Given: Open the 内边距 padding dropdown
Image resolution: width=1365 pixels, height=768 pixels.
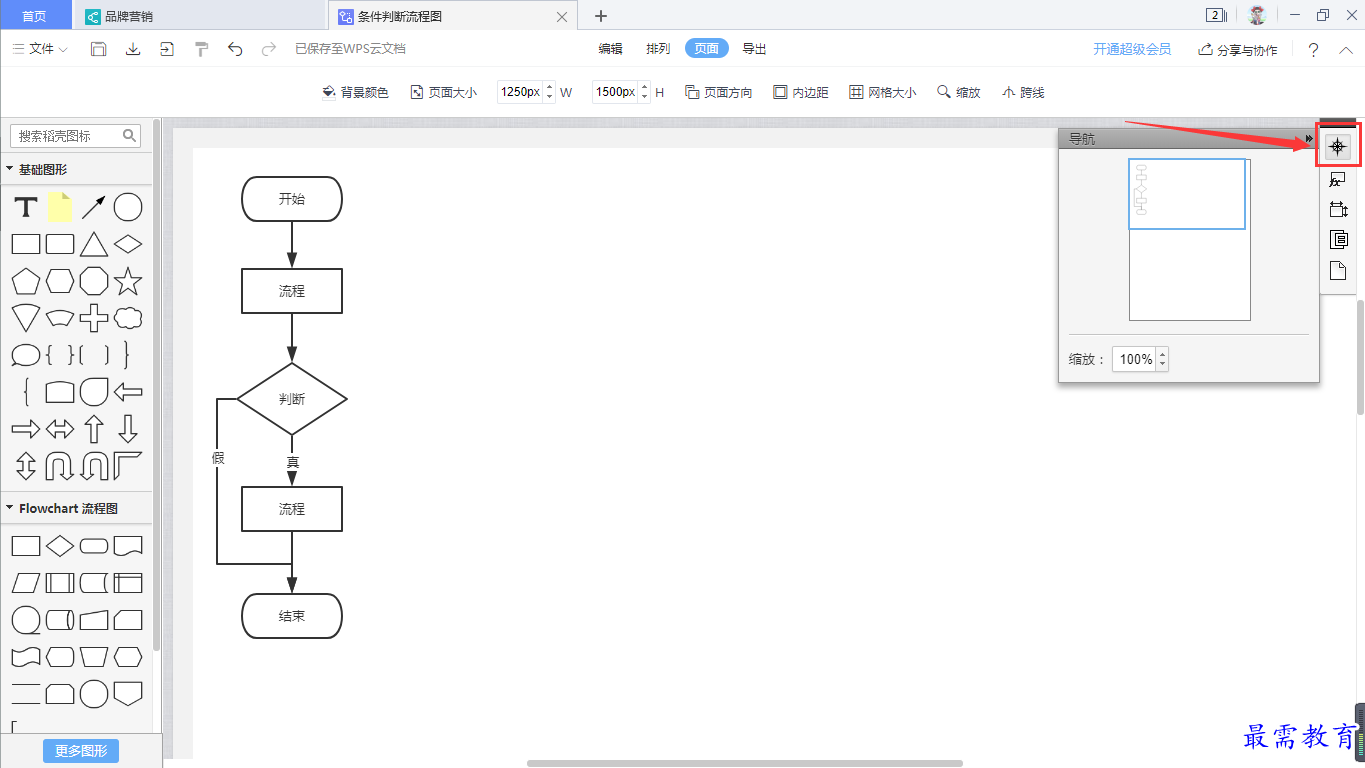Looking at the screenshot, I should point(801,92).
